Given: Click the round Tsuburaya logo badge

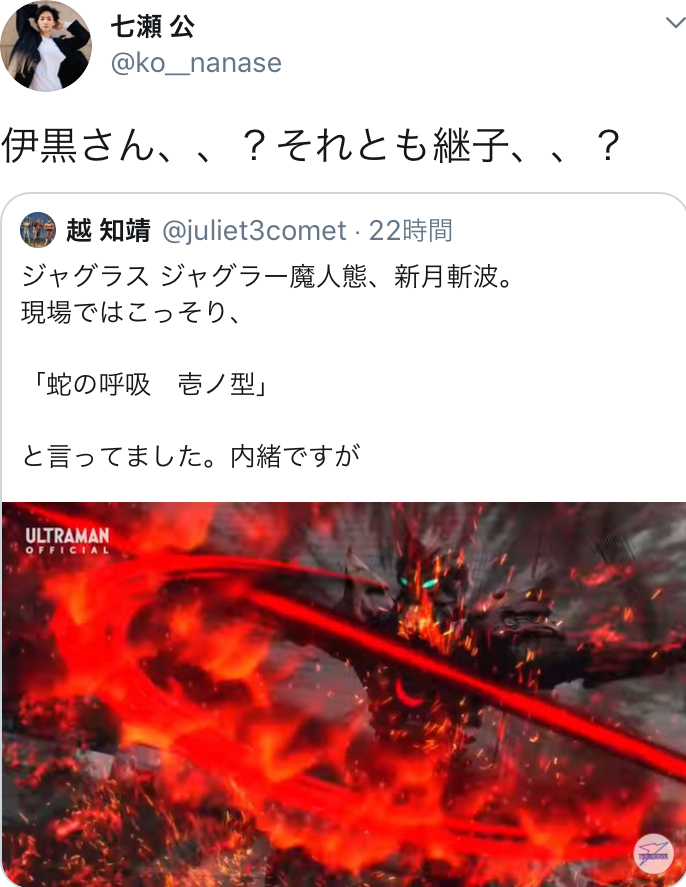Looking at the screenshot, I should (x=653, y=853).
